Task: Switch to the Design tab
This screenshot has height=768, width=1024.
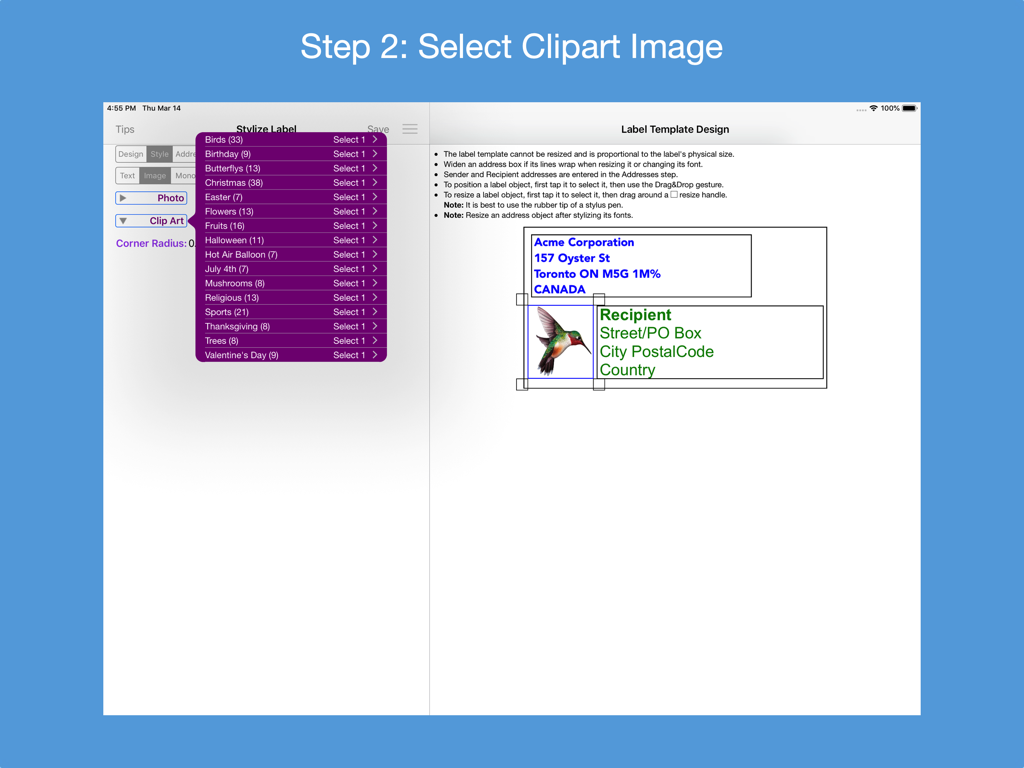Action: coord(130,153)
